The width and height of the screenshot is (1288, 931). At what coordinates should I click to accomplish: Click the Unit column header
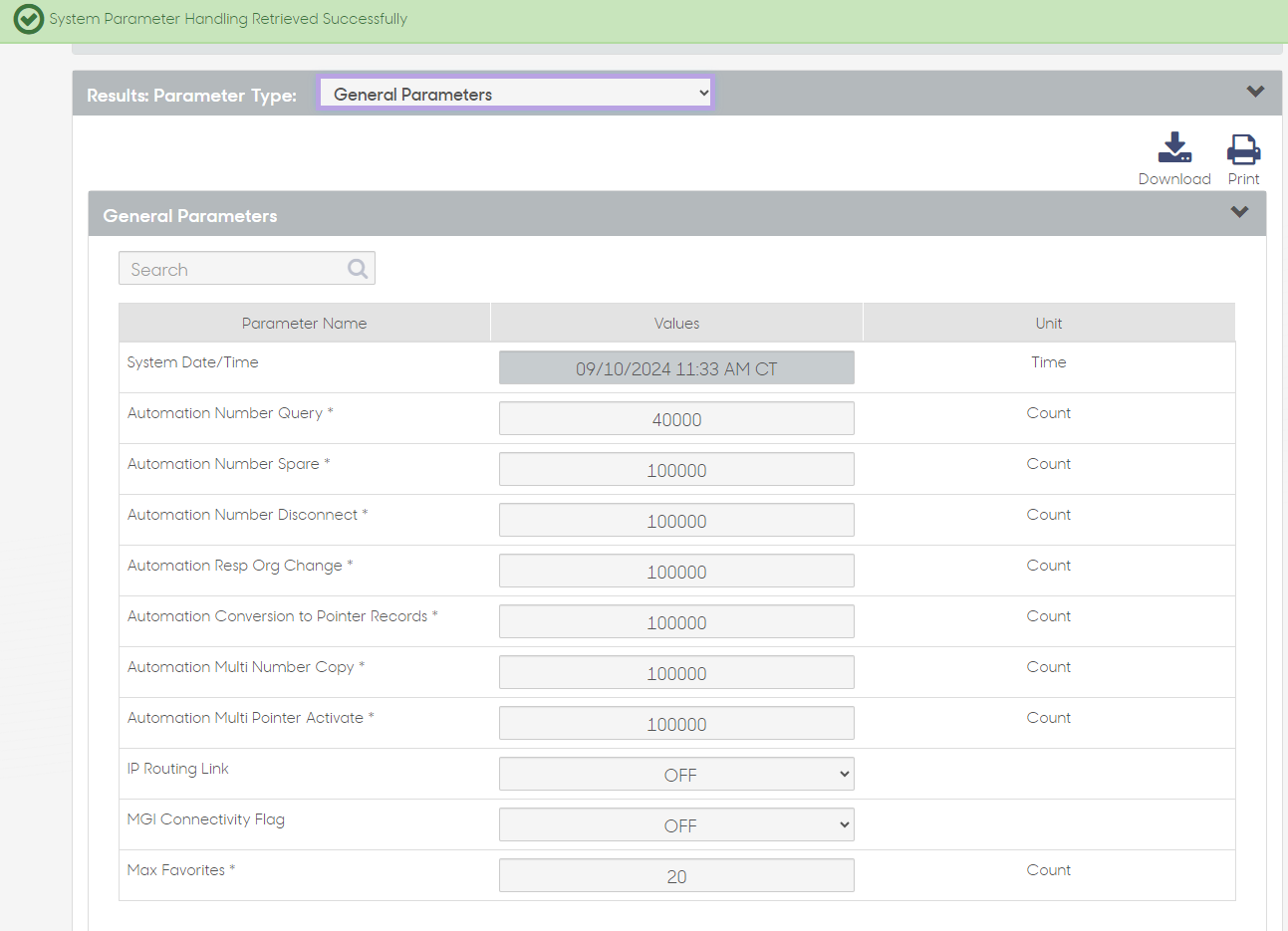[1049, 323]
